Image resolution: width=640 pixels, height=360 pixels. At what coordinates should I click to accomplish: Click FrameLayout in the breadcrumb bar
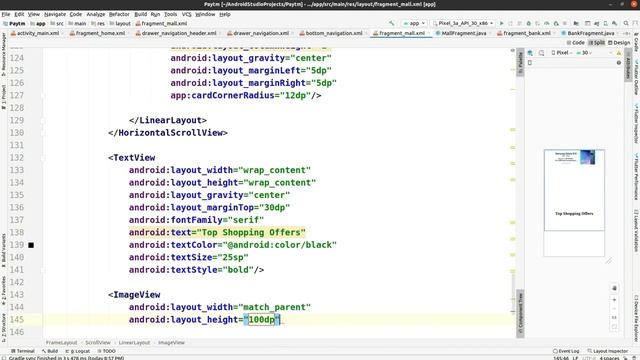click(x=61, y=342)
